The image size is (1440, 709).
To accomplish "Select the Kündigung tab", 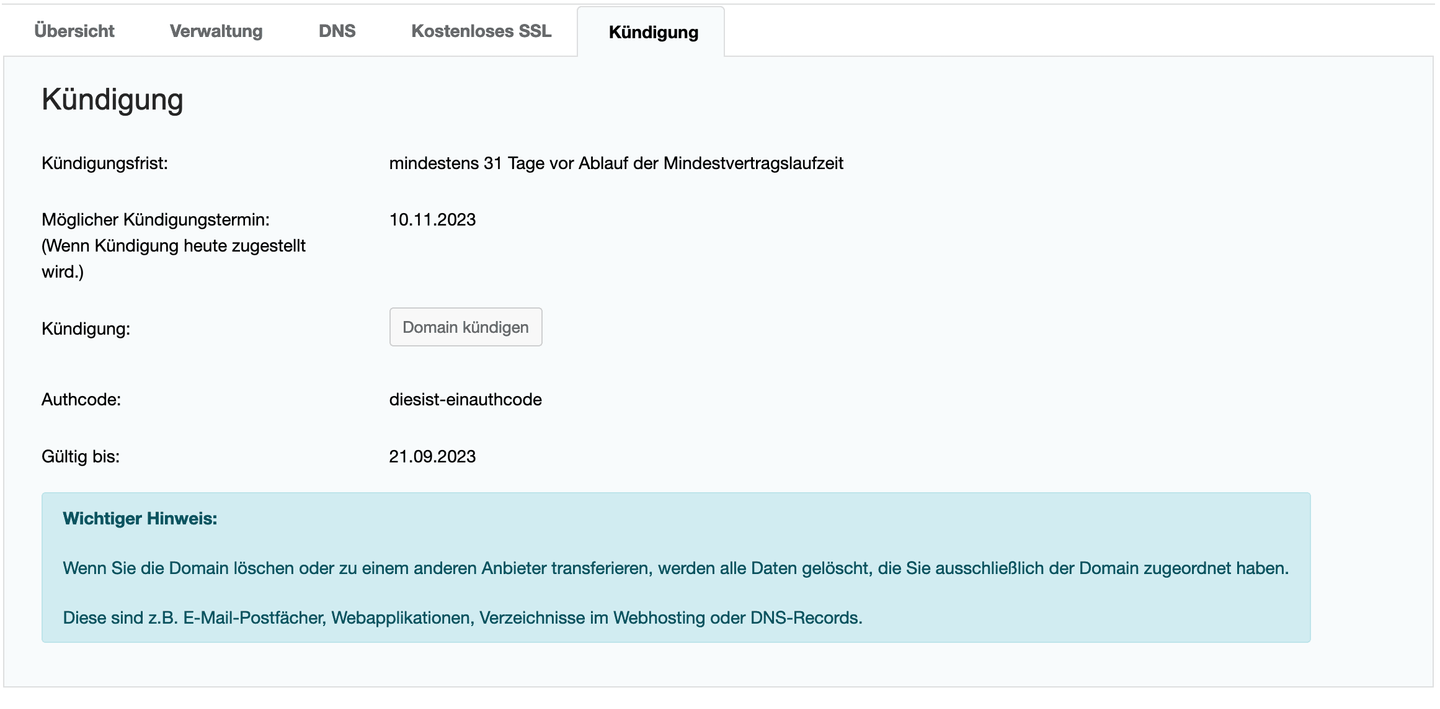I will click(x=653, y=32).
